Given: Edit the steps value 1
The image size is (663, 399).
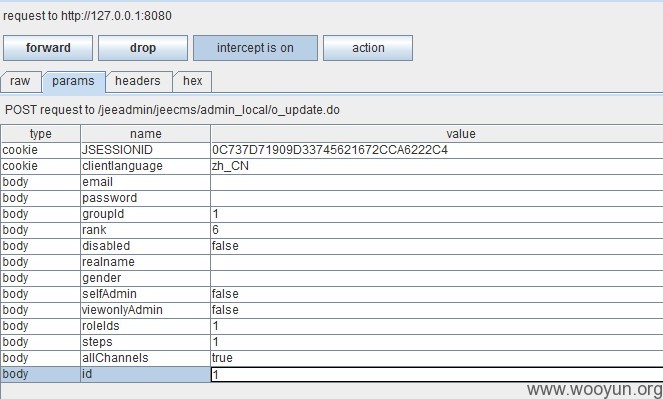Looking at the screenshot, I should [437, 343].
